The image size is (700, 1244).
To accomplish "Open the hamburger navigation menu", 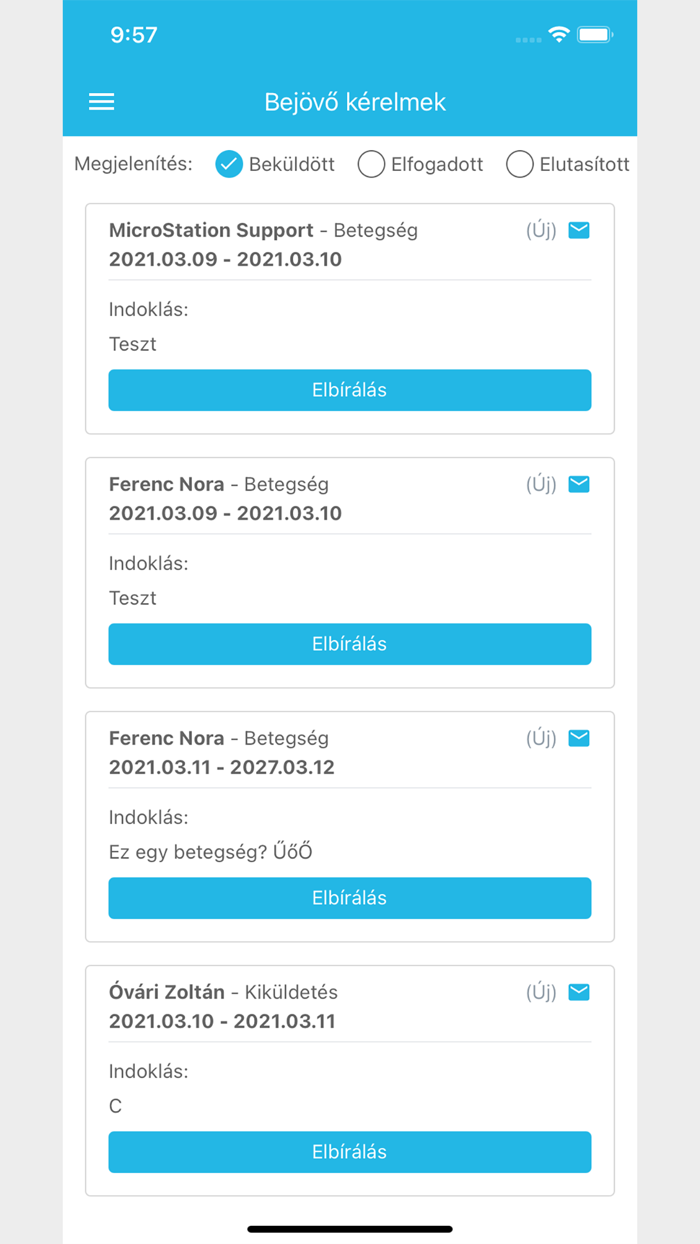I will pyautogui.click(x=102, y=102).
